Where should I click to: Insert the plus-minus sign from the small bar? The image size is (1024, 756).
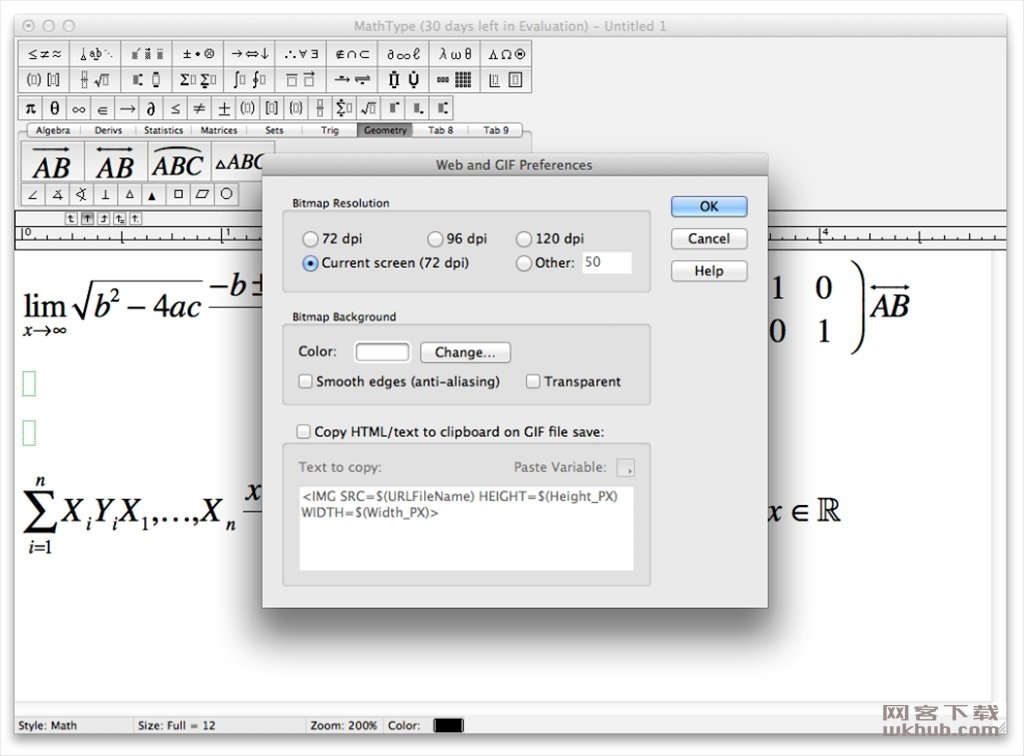(223, 108)
